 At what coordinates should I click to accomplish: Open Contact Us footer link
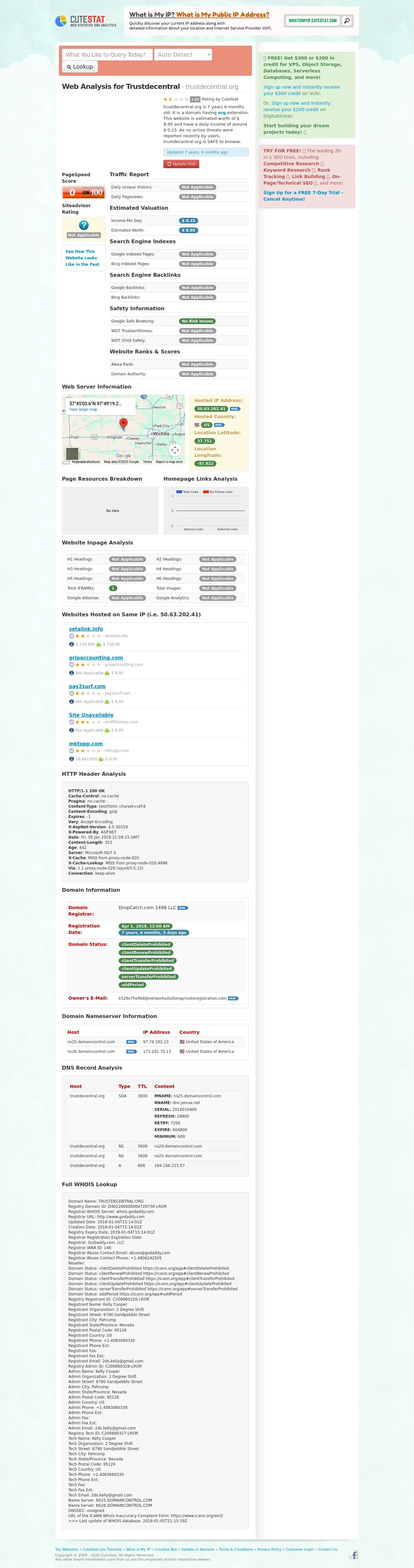point(328,1549)
